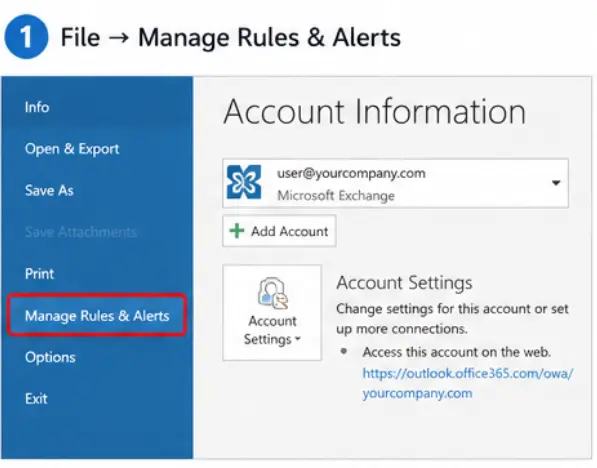The height and width of the screenshot is (468, 597).
Task: Click the Account Information heading
Action: pyautogui.click(x=375, y=112)
